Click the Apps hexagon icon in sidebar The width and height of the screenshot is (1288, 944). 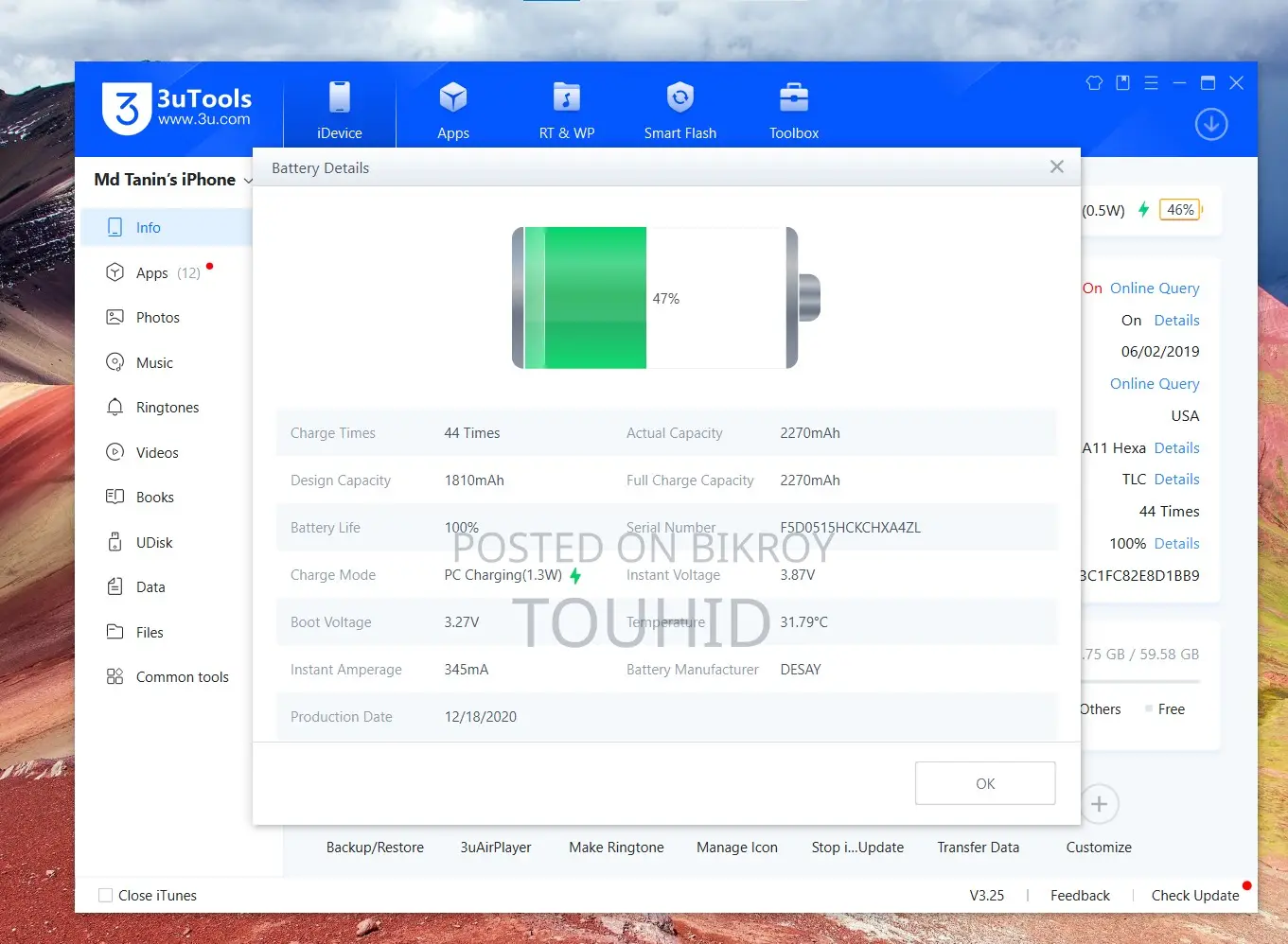coord(115,272)
